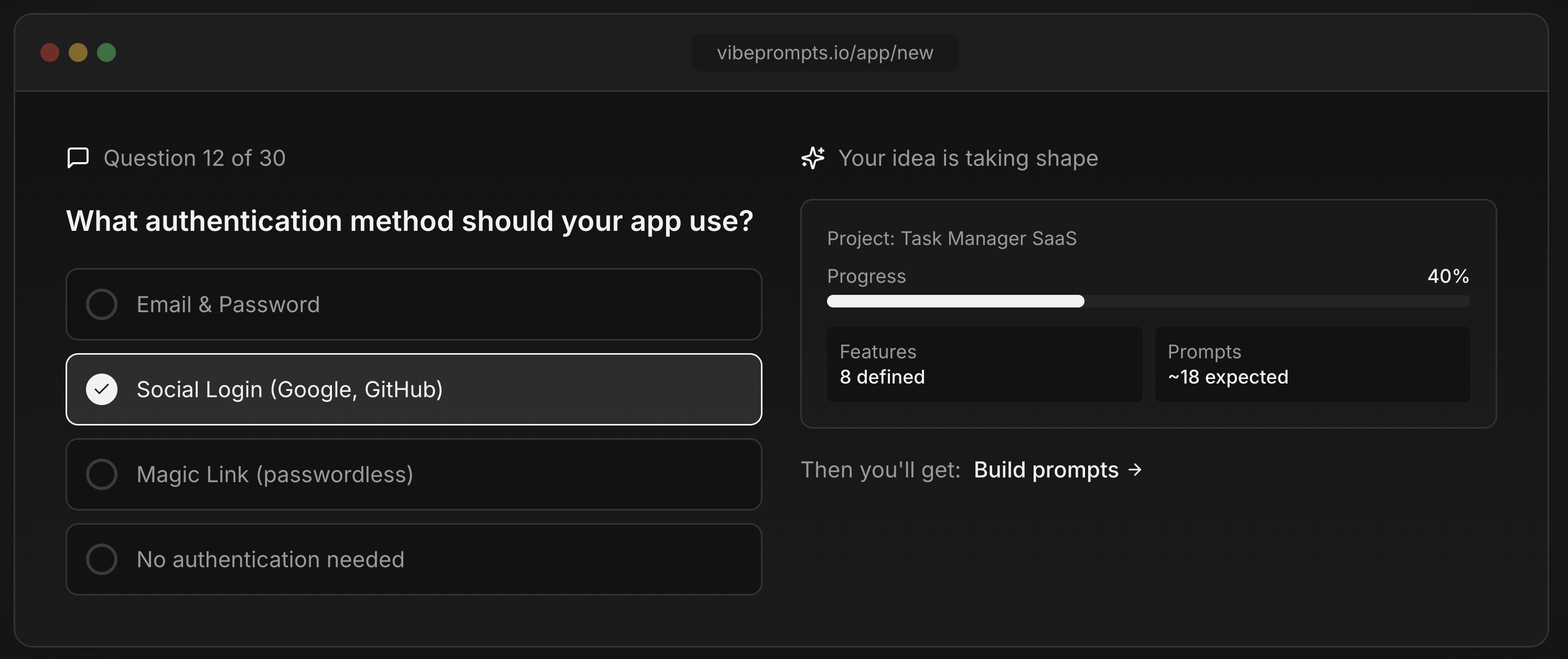Image resolution: width=1568 pixels, height=659 pixels.
Task: Open the Build prompts link
Action: pyautogui.click(x=1046, y=470)
